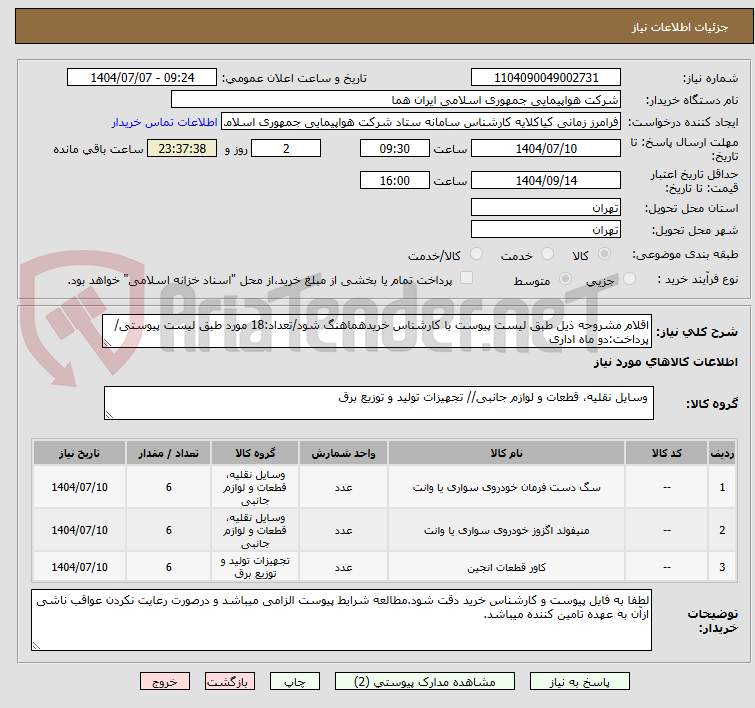Image resolution: width=755 pixels, height=708 pixels.
Task: Toggle the 'اسناد خزانه اسلامی' payment checkbox
Action: tap(466, 279)
